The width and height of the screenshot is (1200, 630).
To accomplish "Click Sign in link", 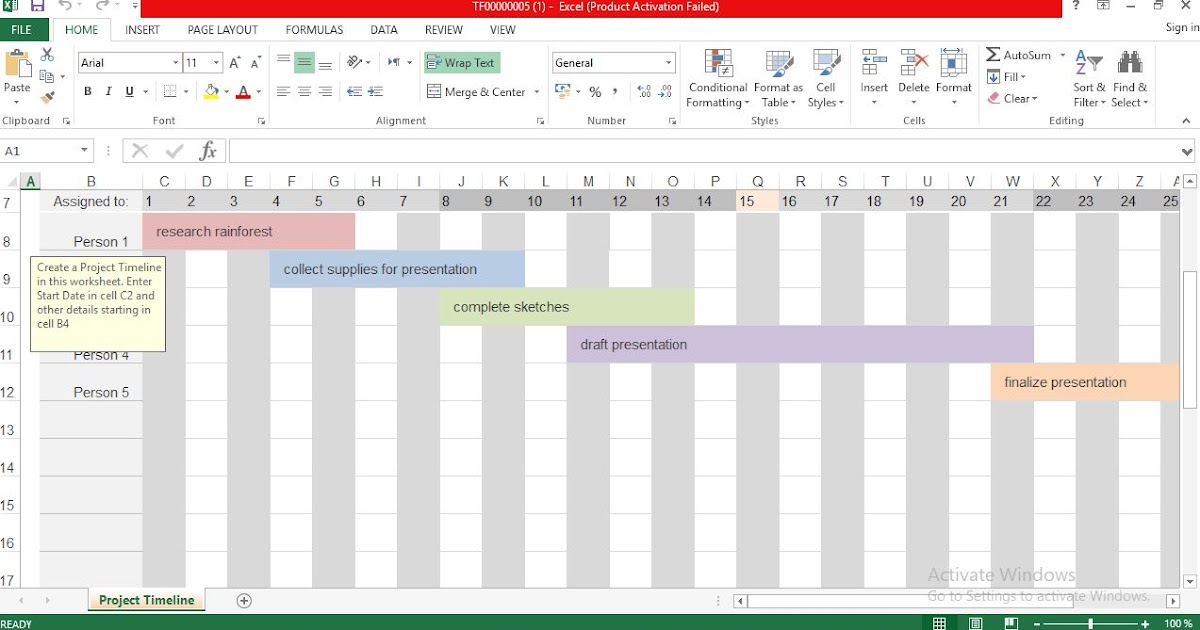I will (1182, 28).
